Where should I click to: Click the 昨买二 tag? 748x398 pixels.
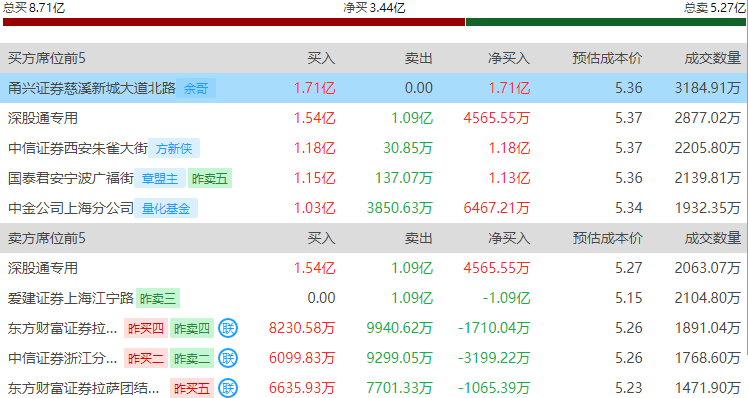pos(146,358)
